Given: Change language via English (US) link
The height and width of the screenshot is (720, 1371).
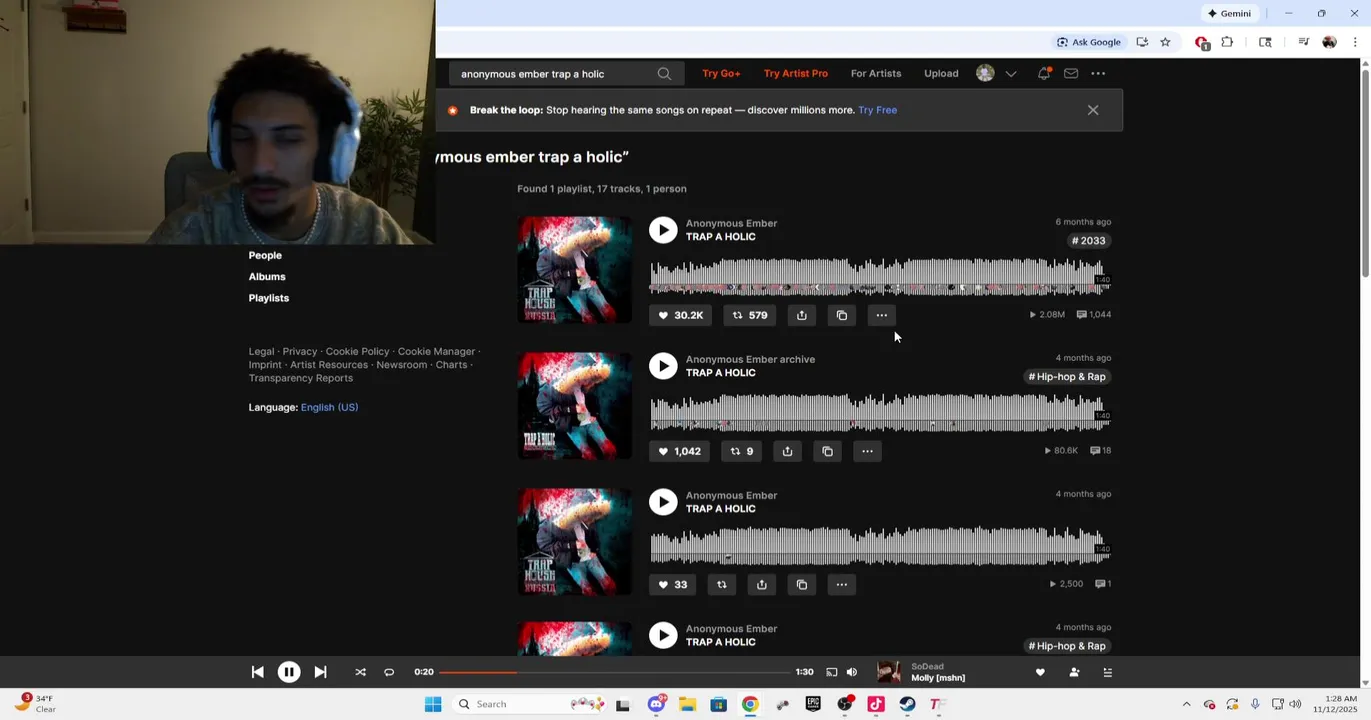Looking at the screenshot, I should coord(329,408).
